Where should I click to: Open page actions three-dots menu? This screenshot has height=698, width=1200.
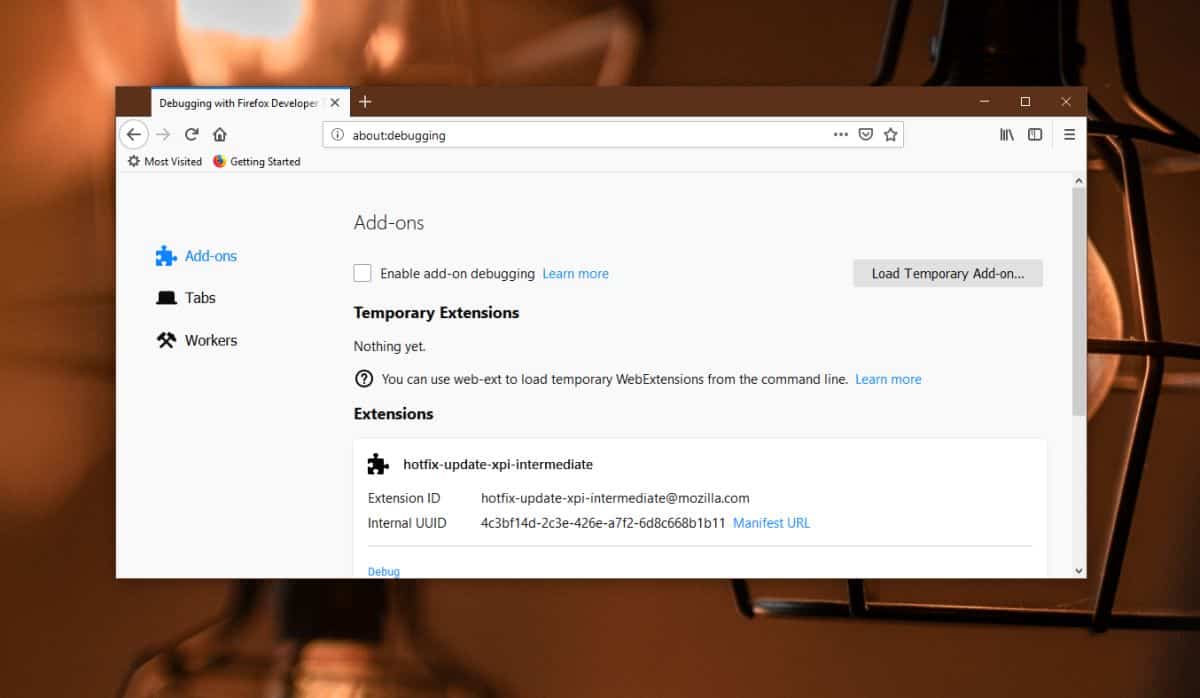(841, 134)
